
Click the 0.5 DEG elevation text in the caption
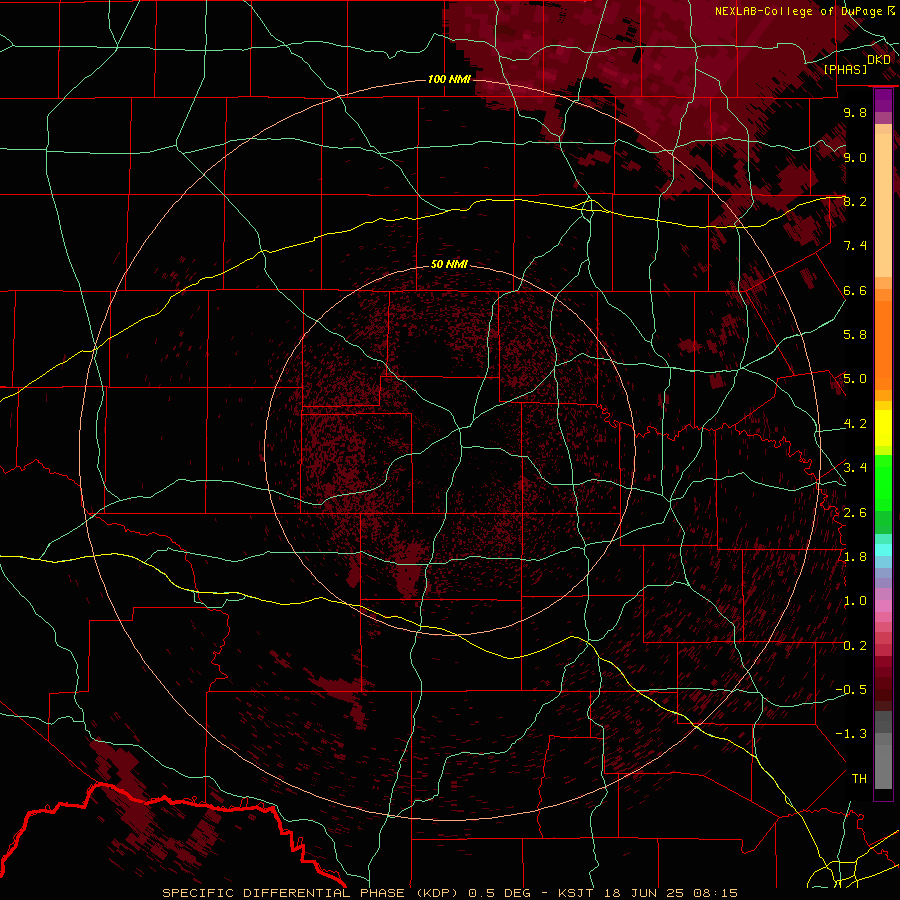(x=501, y=893)
